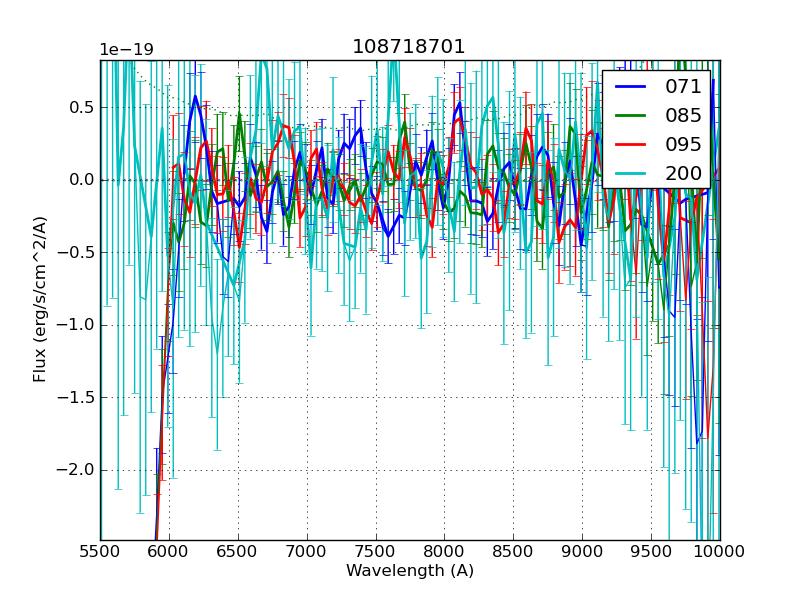Click the plot title 108718701

coord(409,47)
